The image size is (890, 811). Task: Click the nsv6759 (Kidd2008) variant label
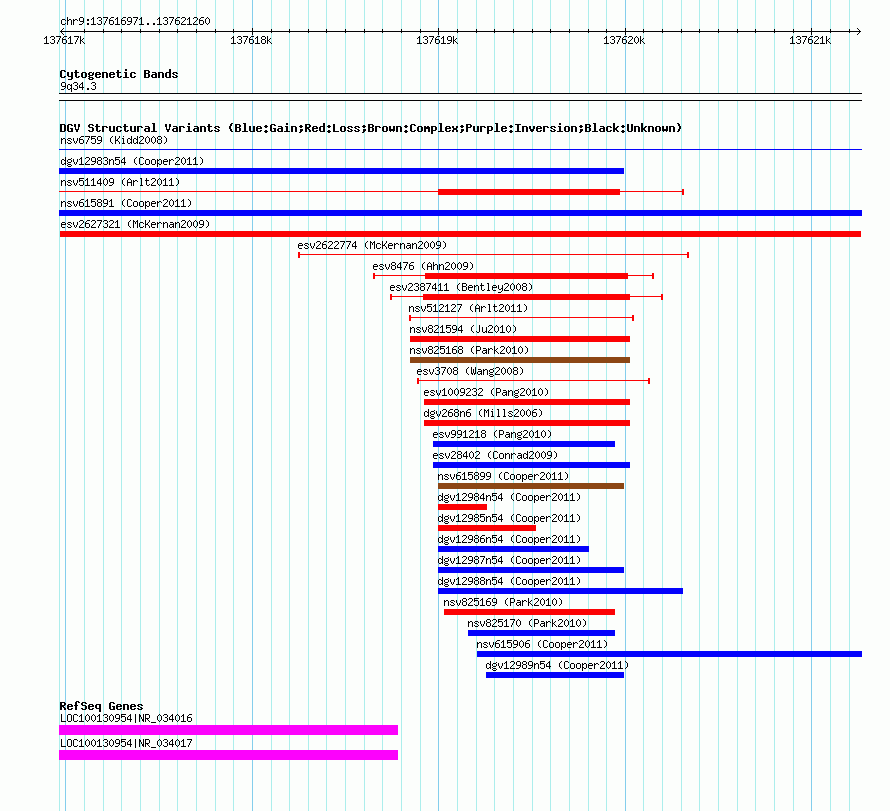tap(114, 140)
